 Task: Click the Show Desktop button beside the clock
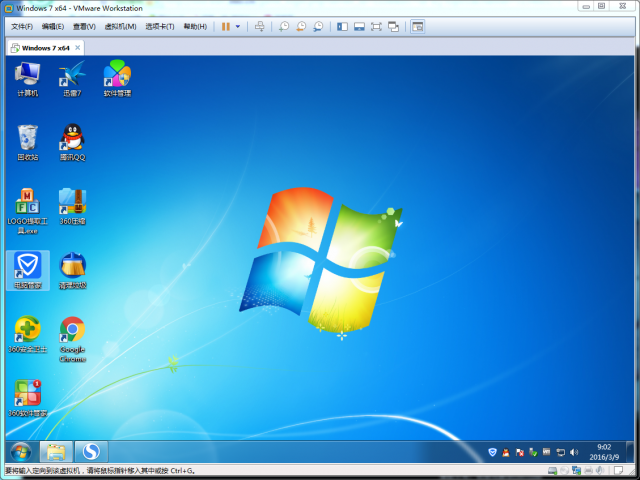coord(629,452)
